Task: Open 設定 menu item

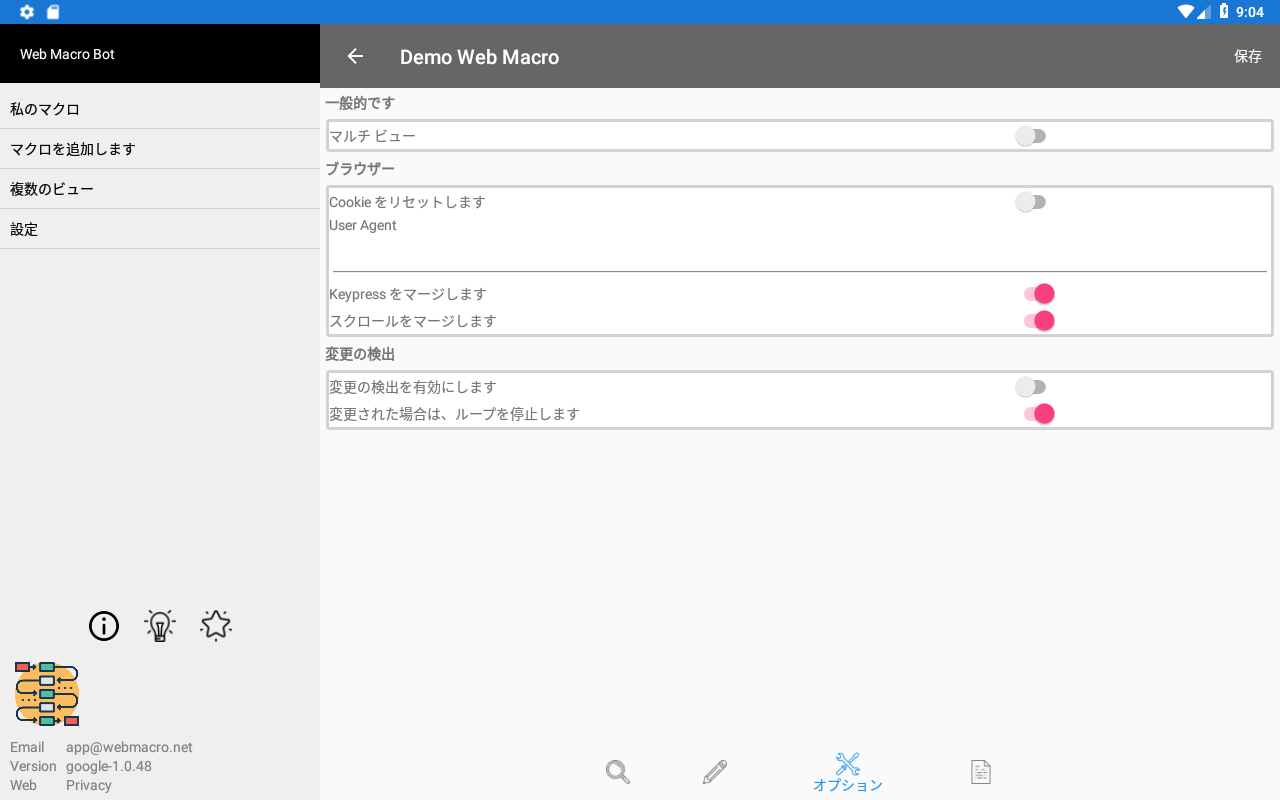Action: click(x=160, y=229)
